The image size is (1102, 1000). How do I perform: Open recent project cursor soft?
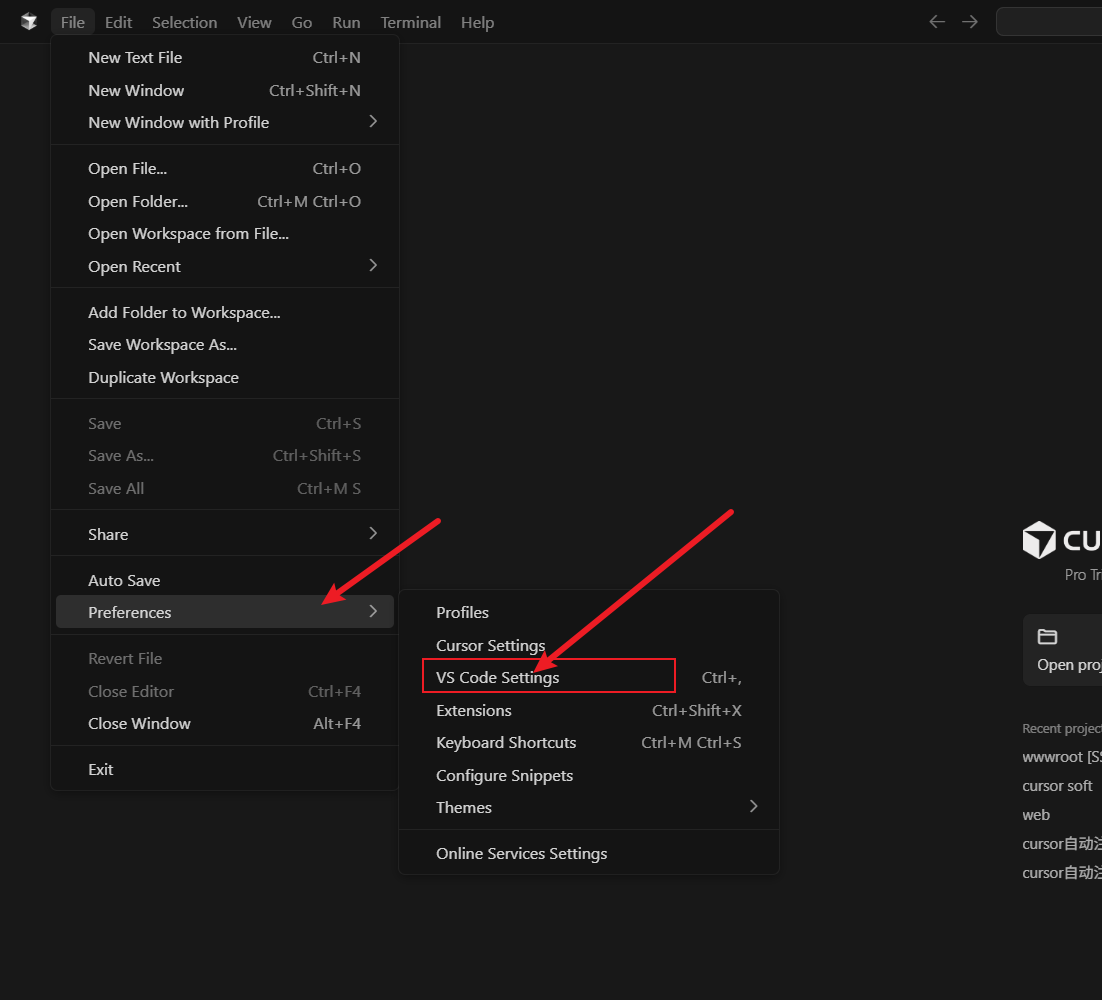tap(1057, 786)
